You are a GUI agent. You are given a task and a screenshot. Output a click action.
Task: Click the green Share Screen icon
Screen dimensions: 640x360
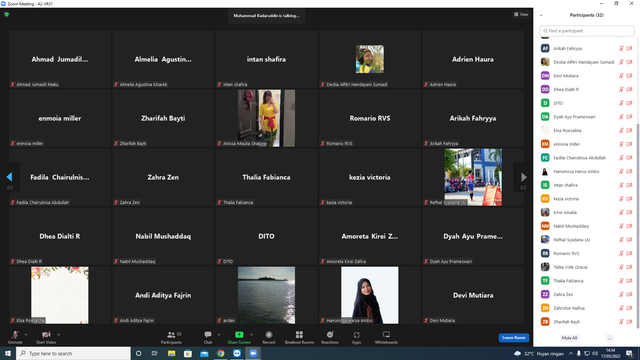tap(239, 335)
